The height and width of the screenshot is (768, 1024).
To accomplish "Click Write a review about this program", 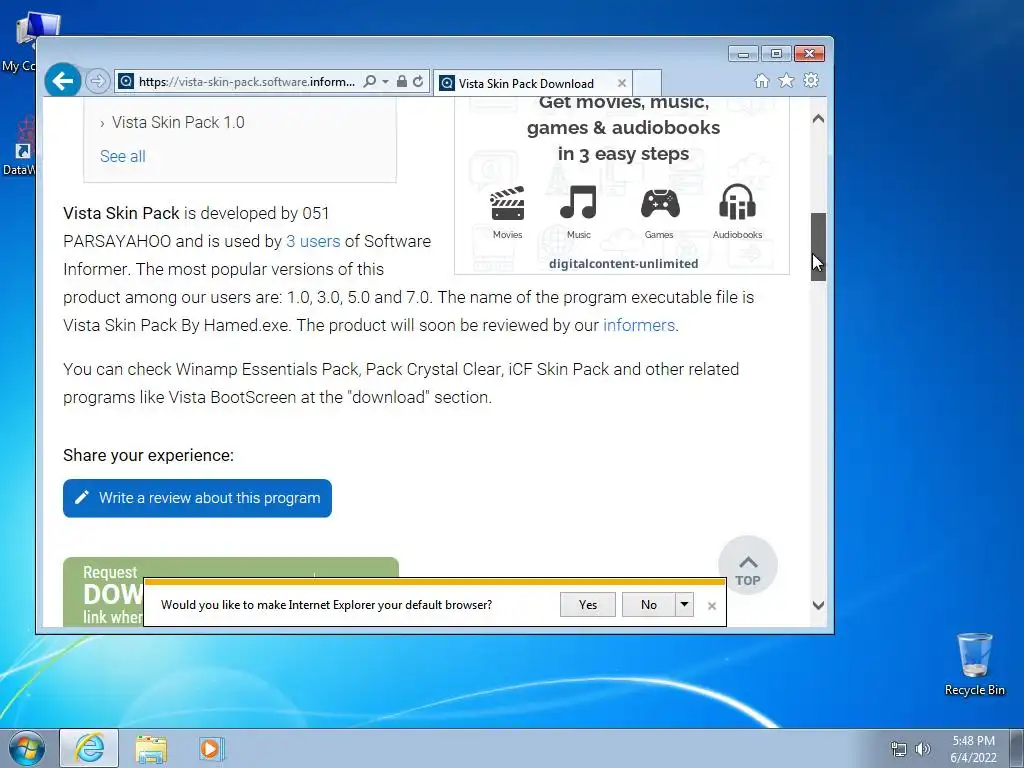I will [x=197, y=498].
